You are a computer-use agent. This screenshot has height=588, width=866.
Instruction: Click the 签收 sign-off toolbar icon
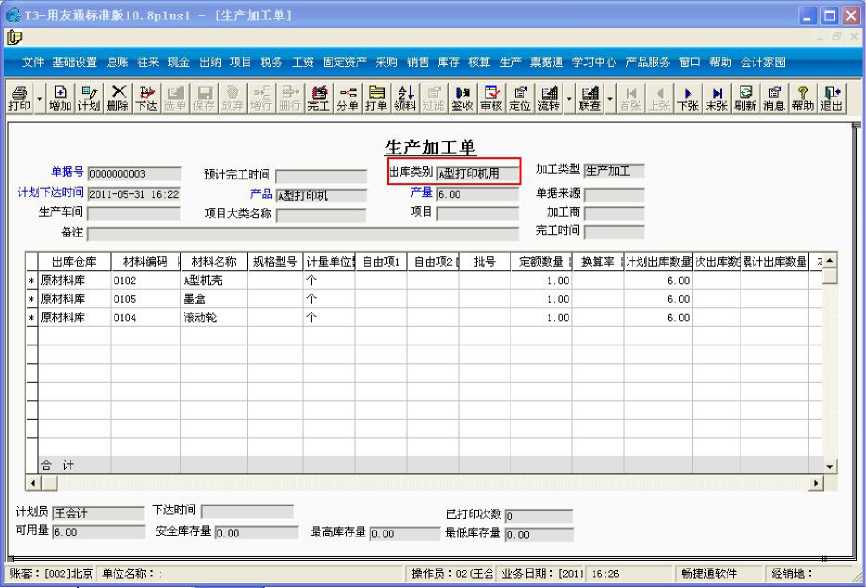coord(462,98)
